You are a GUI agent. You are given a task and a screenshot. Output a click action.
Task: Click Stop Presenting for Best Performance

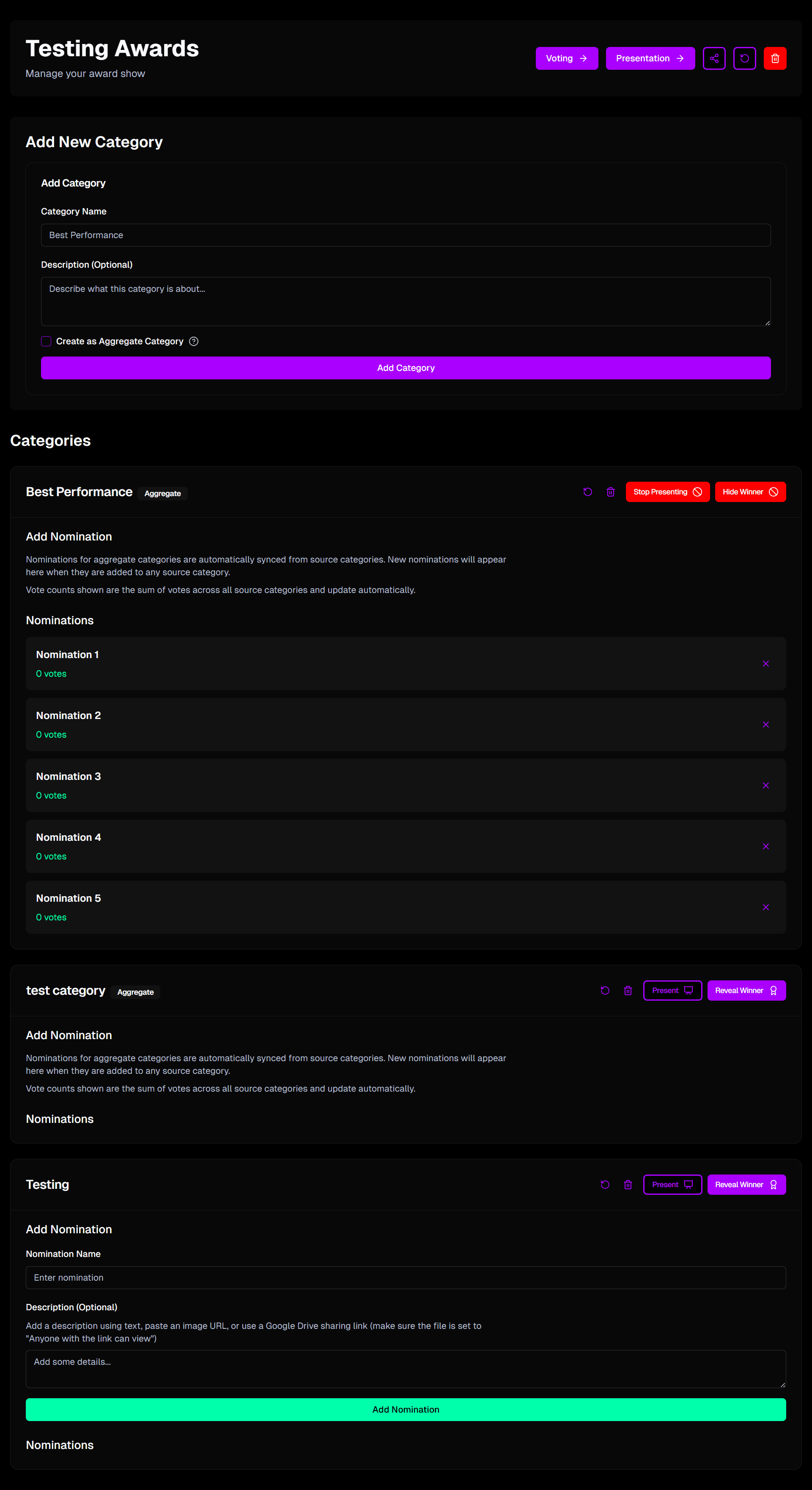click(x=667, y=491)
